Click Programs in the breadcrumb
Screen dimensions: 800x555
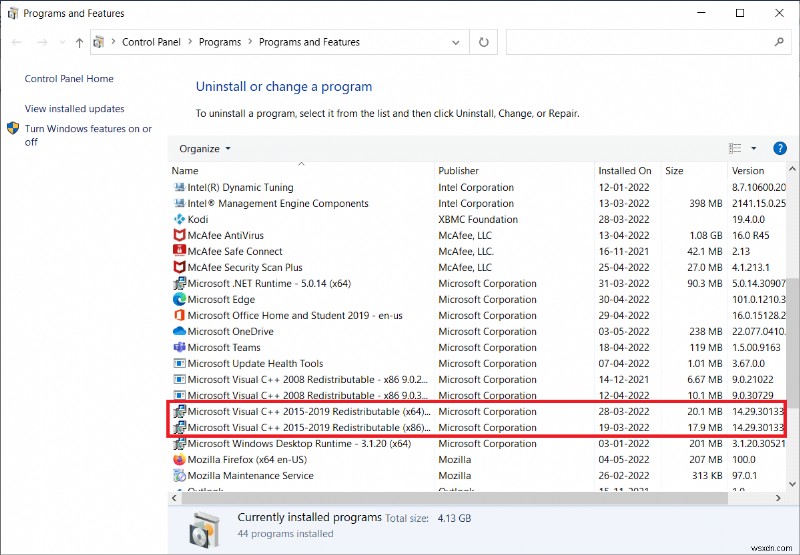(220, 42)
